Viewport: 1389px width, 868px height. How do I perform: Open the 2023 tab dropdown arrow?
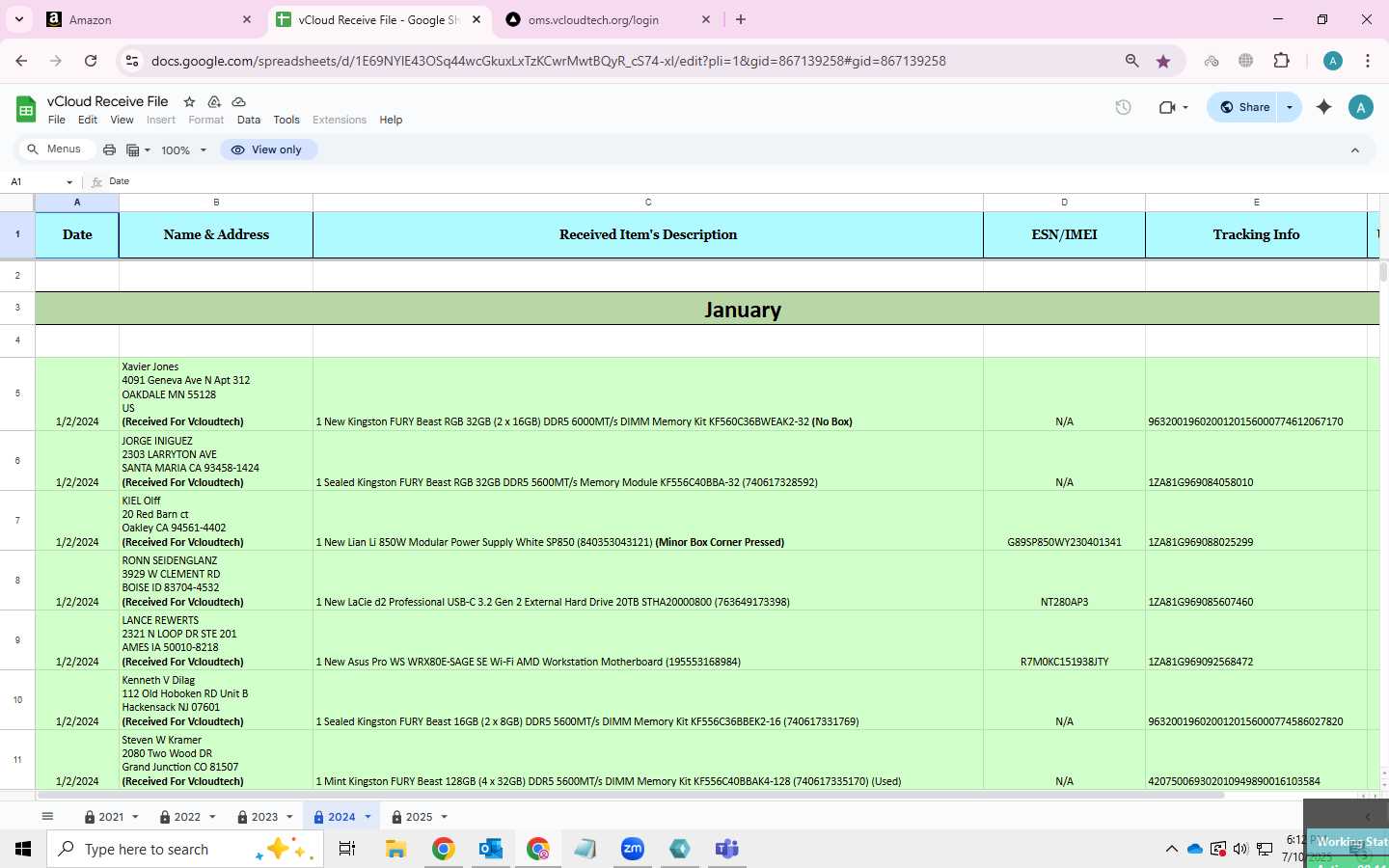tap(289, 817)
